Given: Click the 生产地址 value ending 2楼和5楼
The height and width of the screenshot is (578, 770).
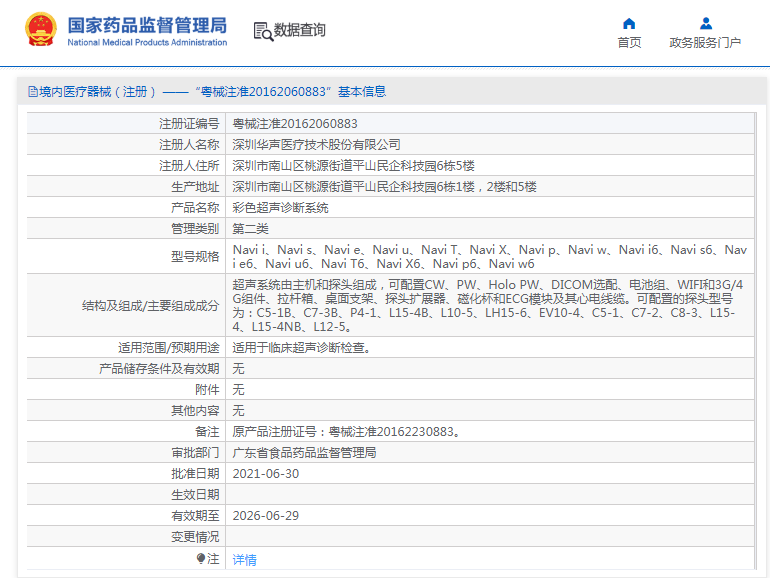Looking at the screenshot, I should coord(385,187).
